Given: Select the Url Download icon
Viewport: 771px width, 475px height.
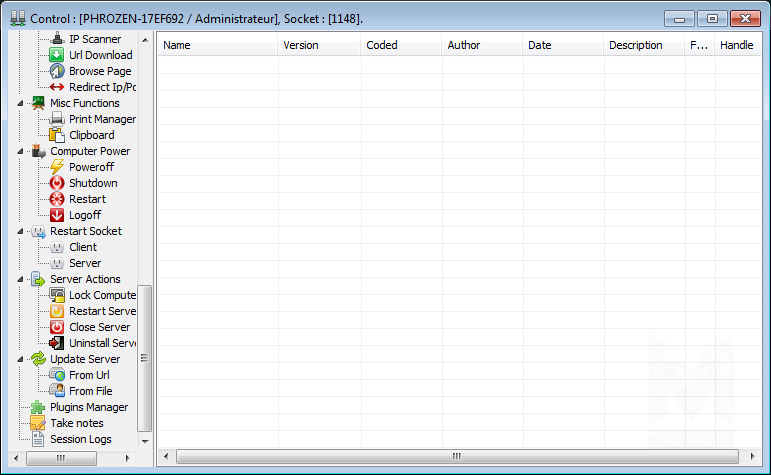Looking at the screenshot, I should pyautogui.click(x=57, y=55).
